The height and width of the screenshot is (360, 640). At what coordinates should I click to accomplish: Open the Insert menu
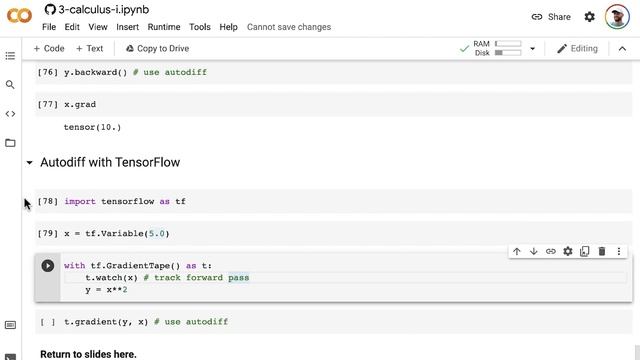(127, 27)
